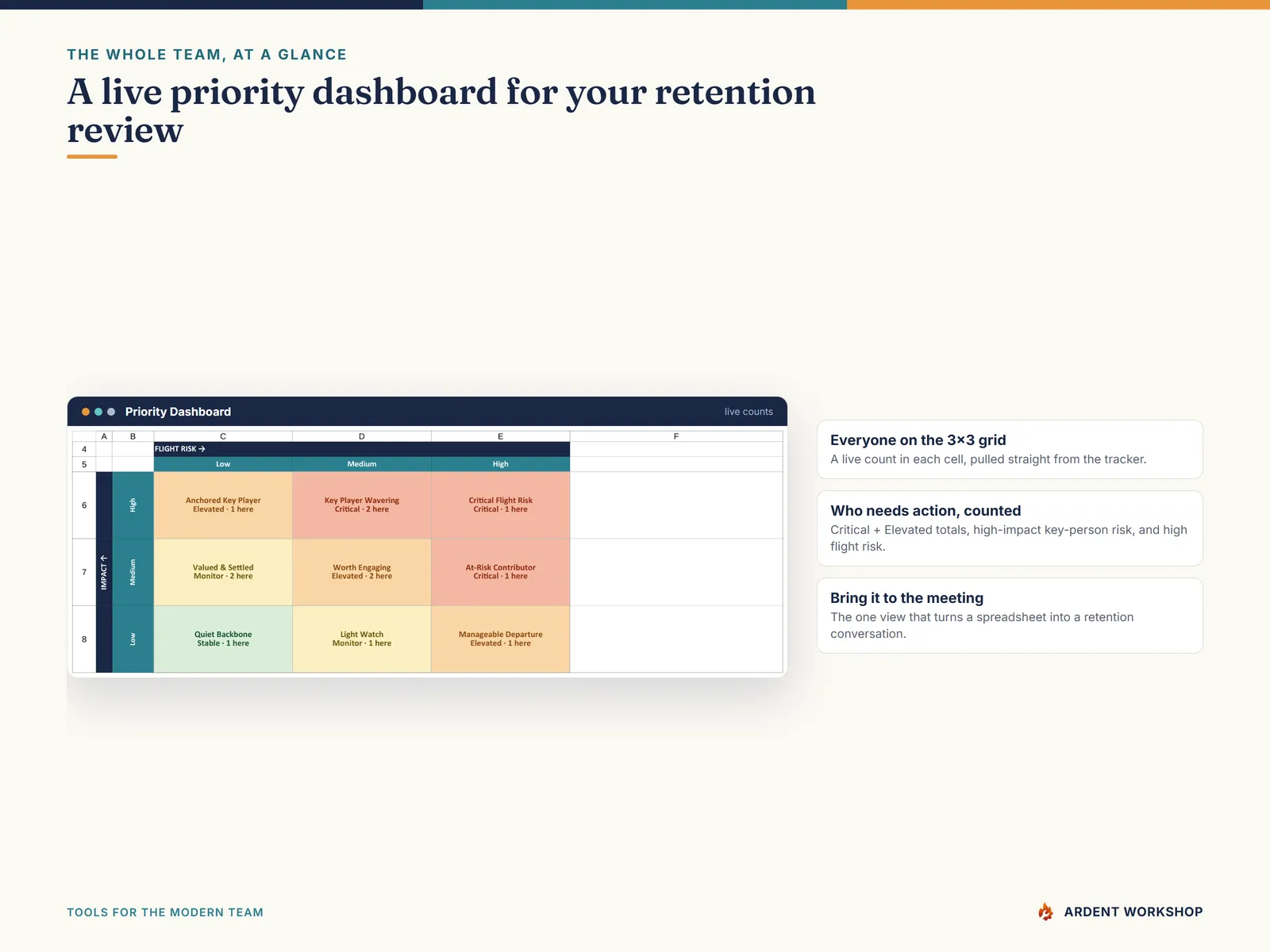Click THE WHOLE TEAM, AT A GLANCE eyebrow
The height and width of the screenshot is (952, 1270).
(207, 55)
